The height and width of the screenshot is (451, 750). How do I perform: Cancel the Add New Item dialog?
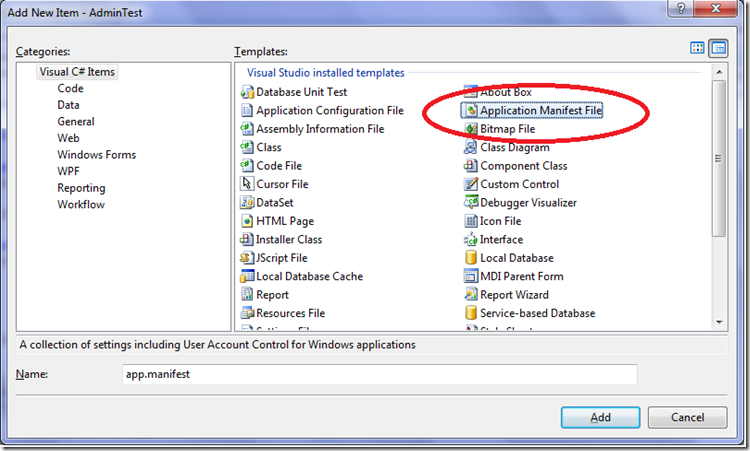coord(687,417)
